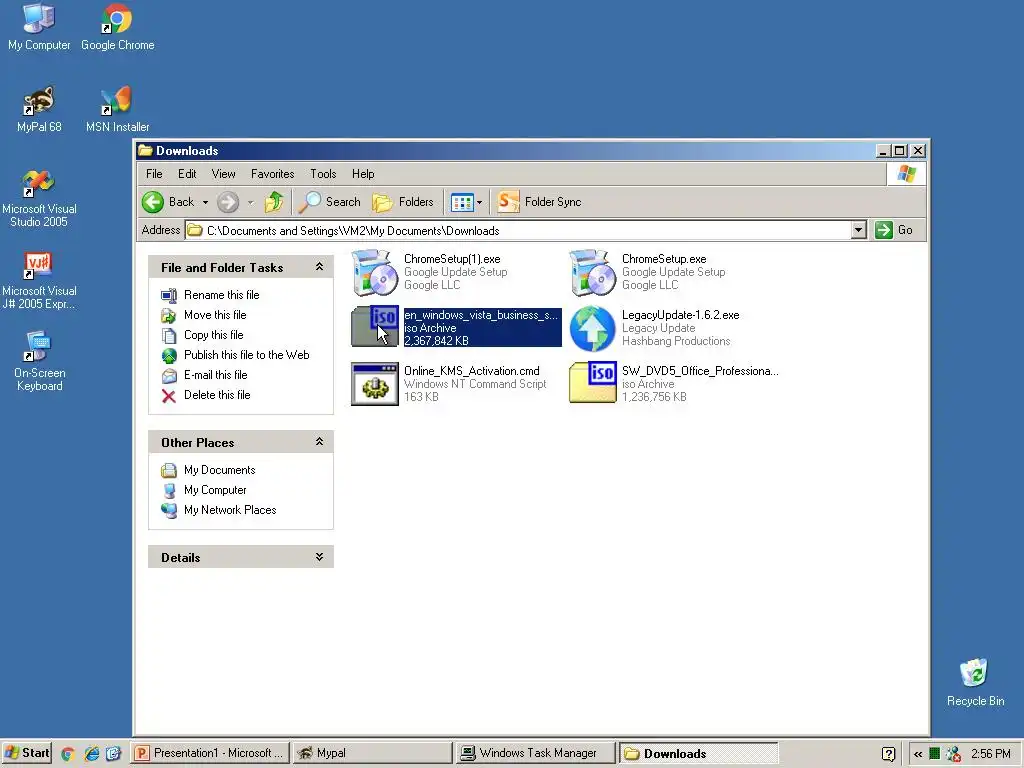Viewport: 1024px width, 768px height.
Task: Toggle the Folders pane
Action: pyautogui.click(x=403, y=202)
